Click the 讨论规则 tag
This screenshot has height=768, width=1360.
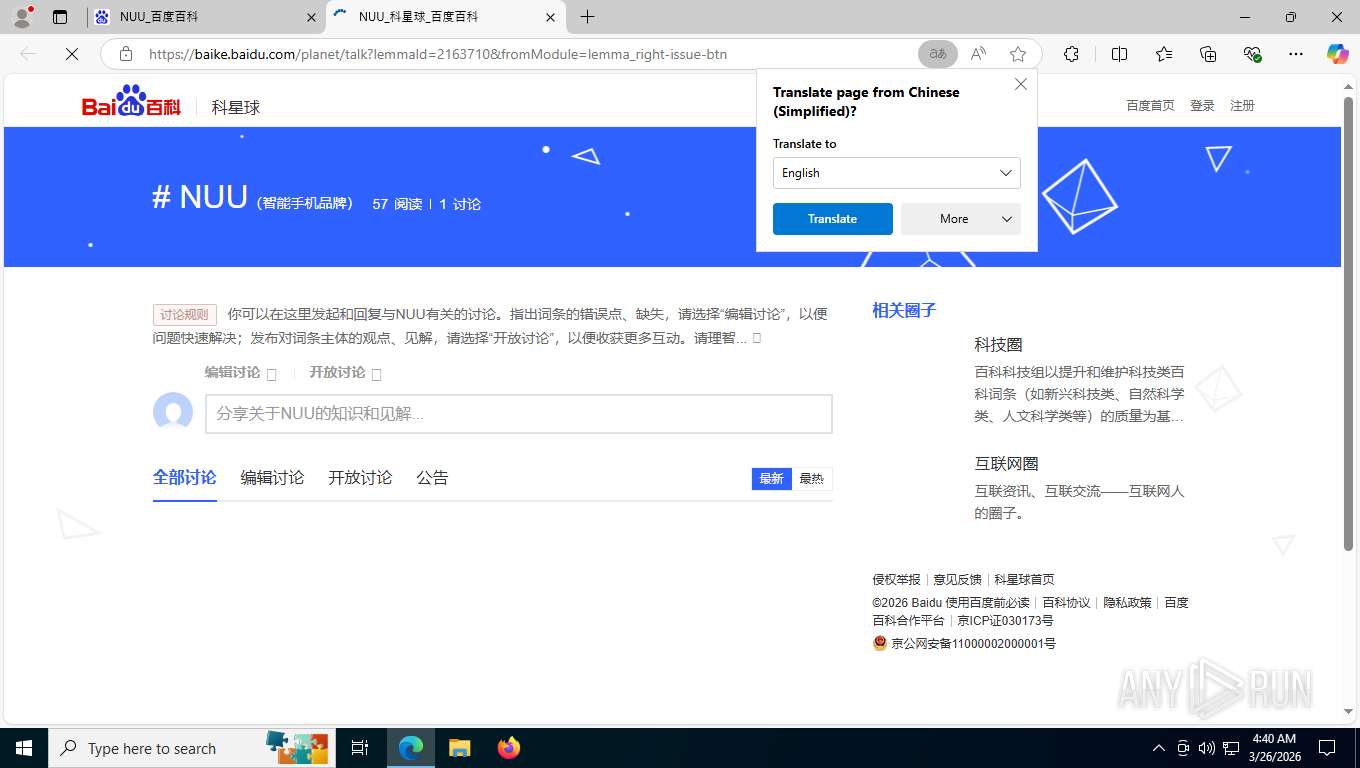click(x=185, y=315)
